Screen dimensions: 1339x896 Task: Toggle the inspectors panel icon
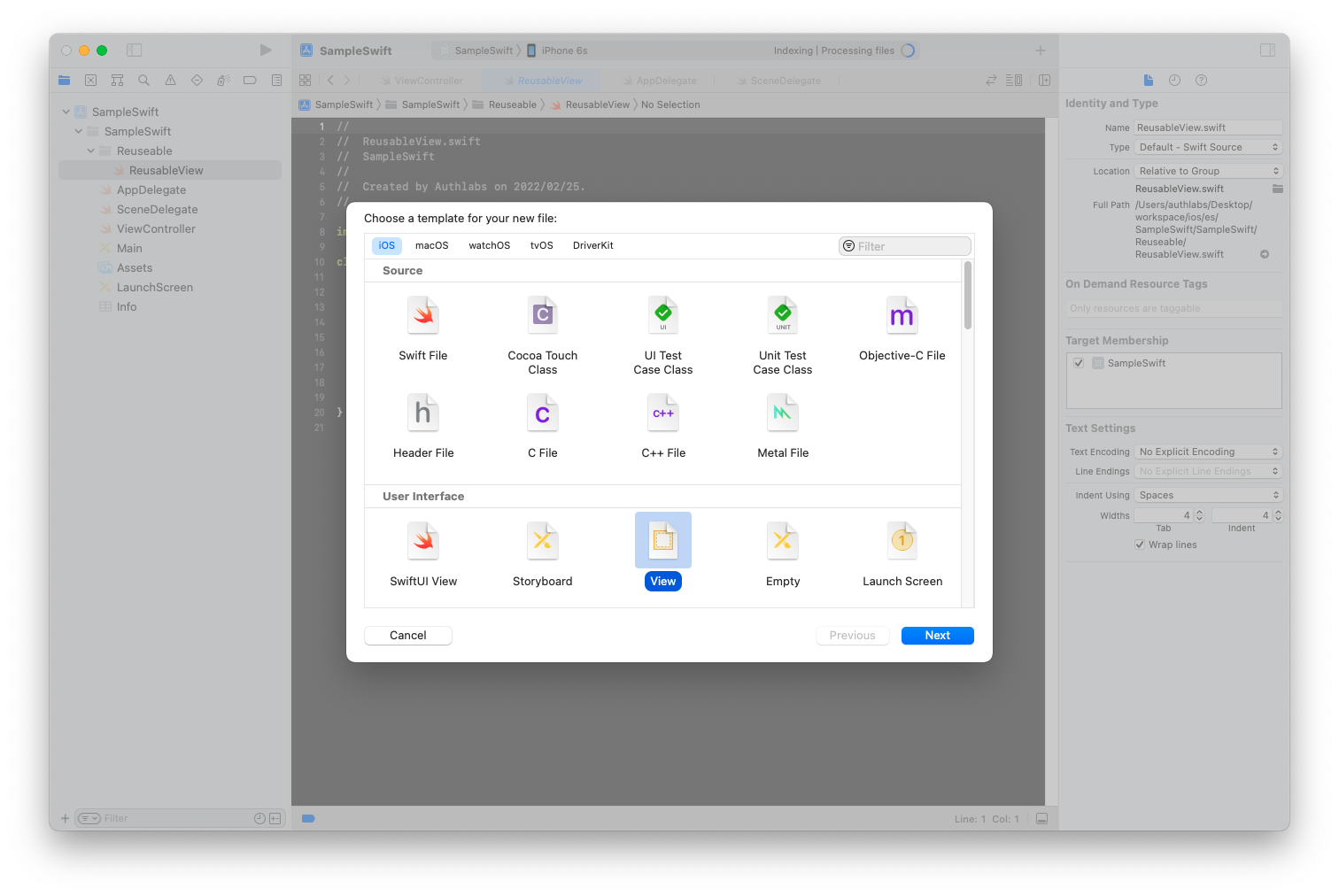click(x=1268, y=50)
